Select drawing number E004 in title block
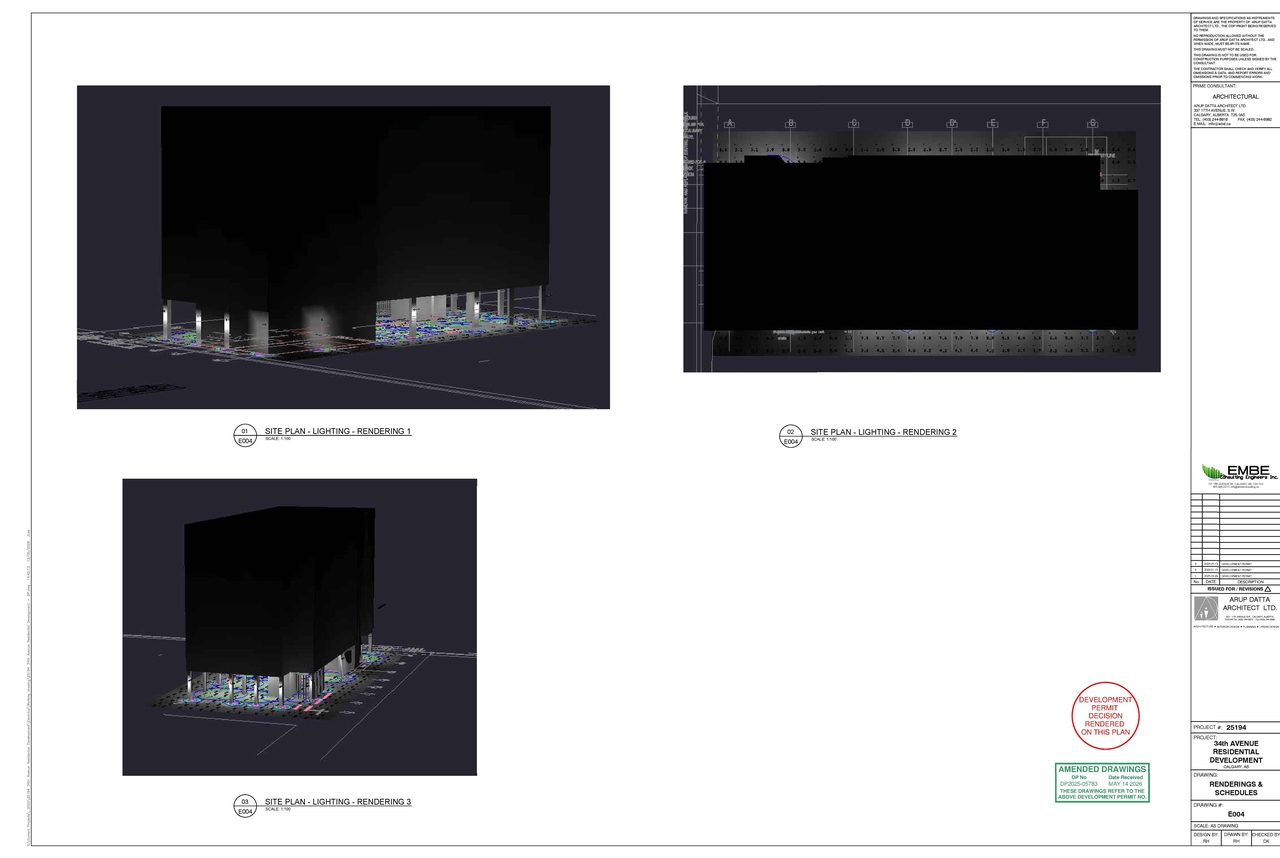The width and height of the screenshot is (1280, 858). 1236,814
